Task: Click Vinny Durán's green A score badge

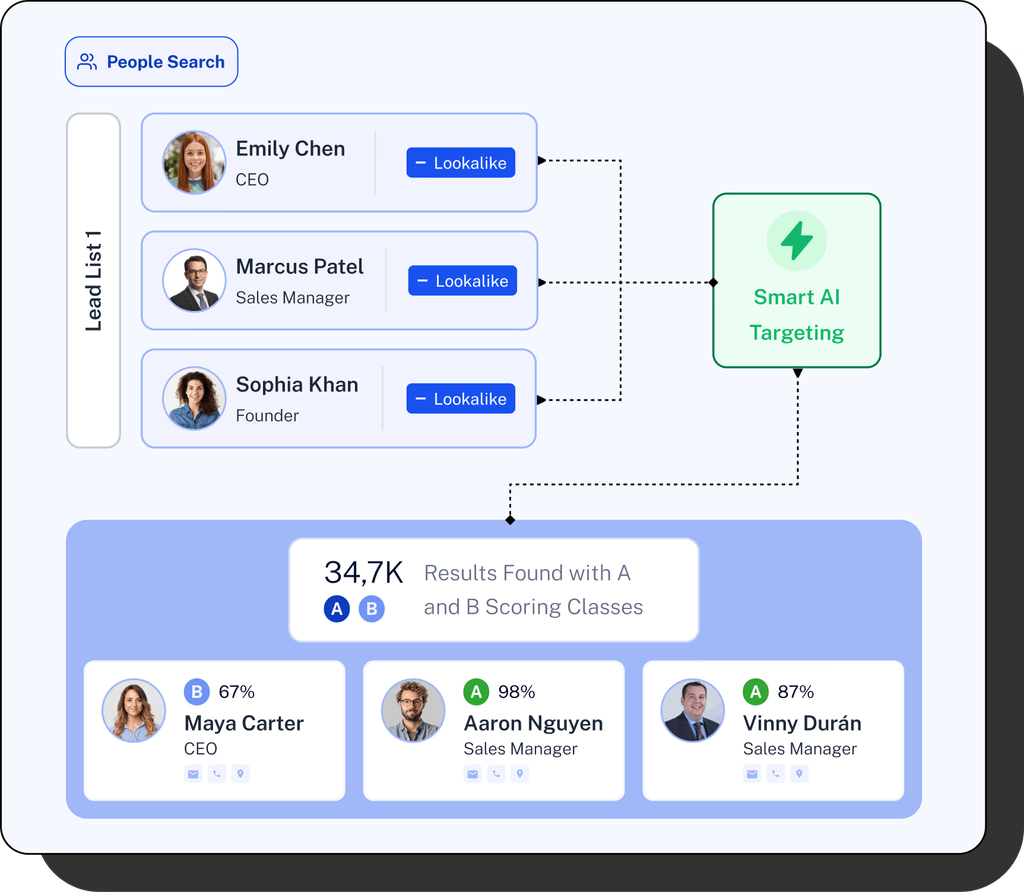Action: 756,692
